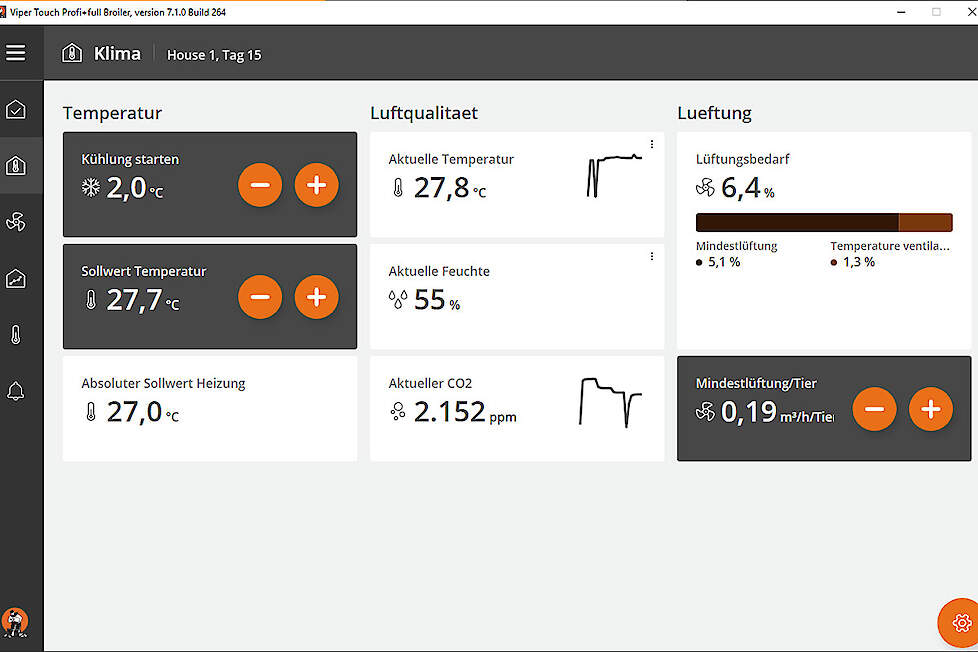Click the 27,7 °C setpoint value
Screen dimensions: 978x652
(143, 300)
